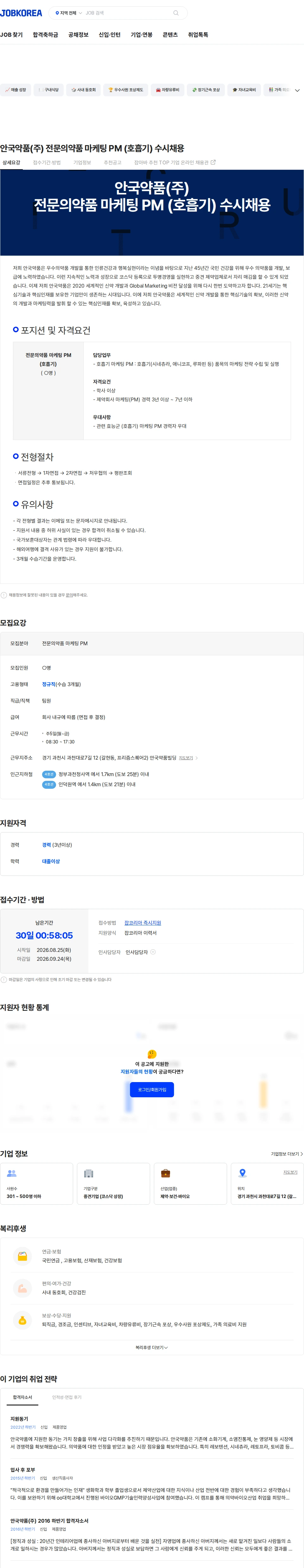
Task: Click the 편의·여가·건강 benefit icon
Action: 22,1288
